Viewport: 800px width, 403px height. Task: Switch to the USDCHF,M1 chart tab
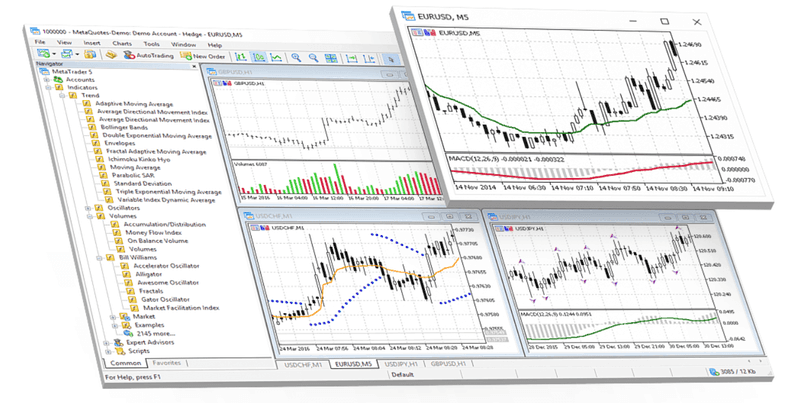click(x=303, y=364)
